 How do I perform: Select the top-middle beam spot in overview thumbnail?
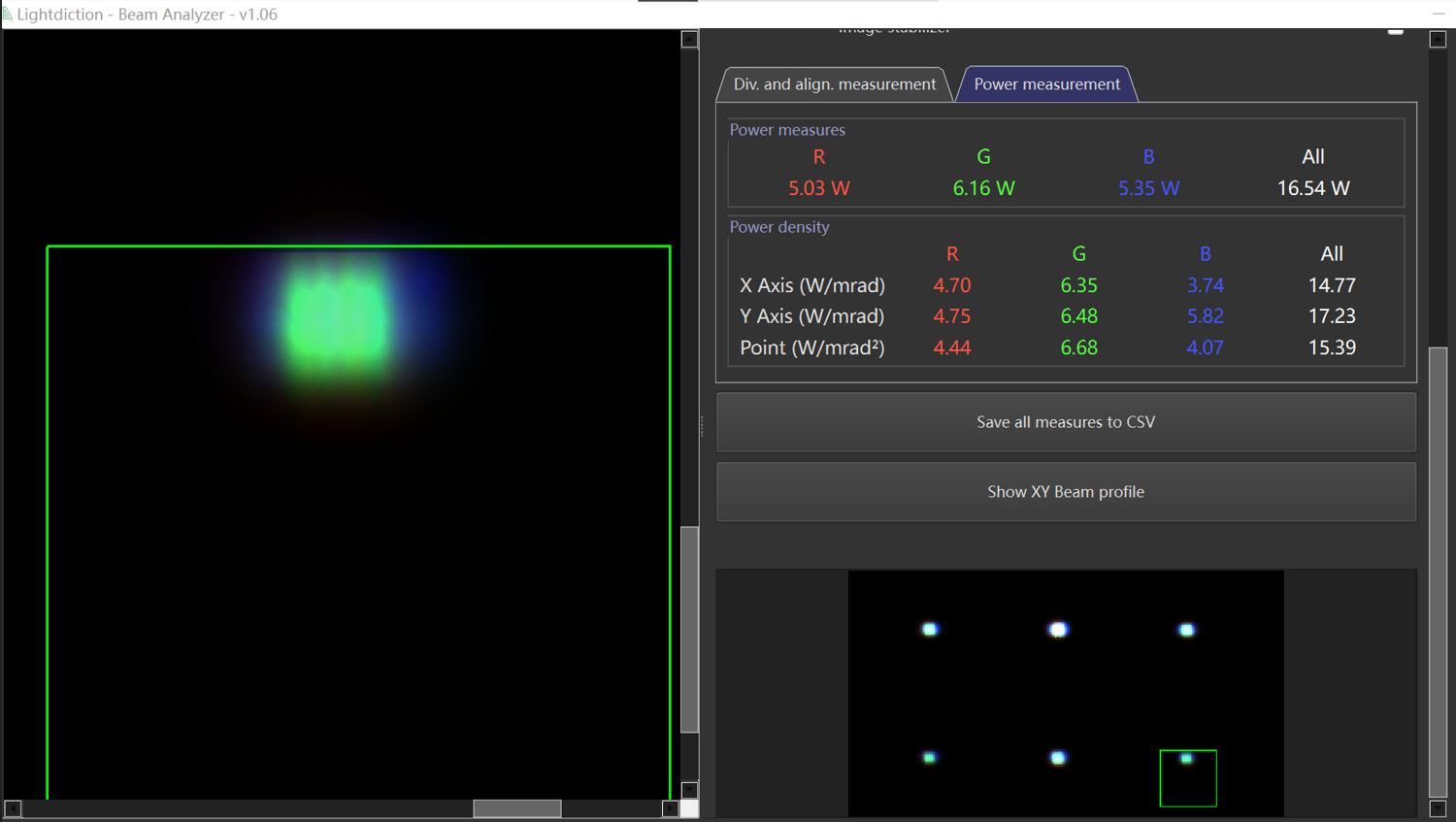click(1058, 630)
